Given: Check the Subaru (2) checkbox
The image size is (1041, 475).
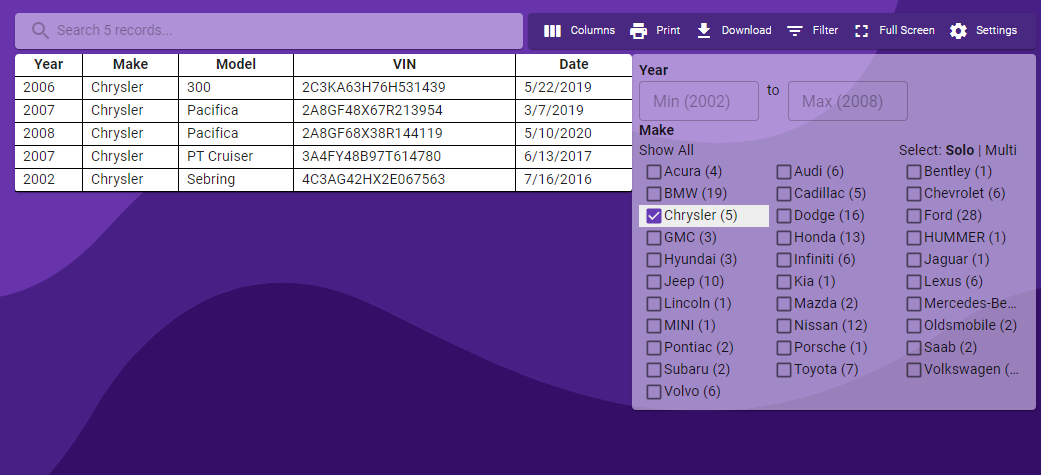Looking at the screenshot, I should 654,369.
